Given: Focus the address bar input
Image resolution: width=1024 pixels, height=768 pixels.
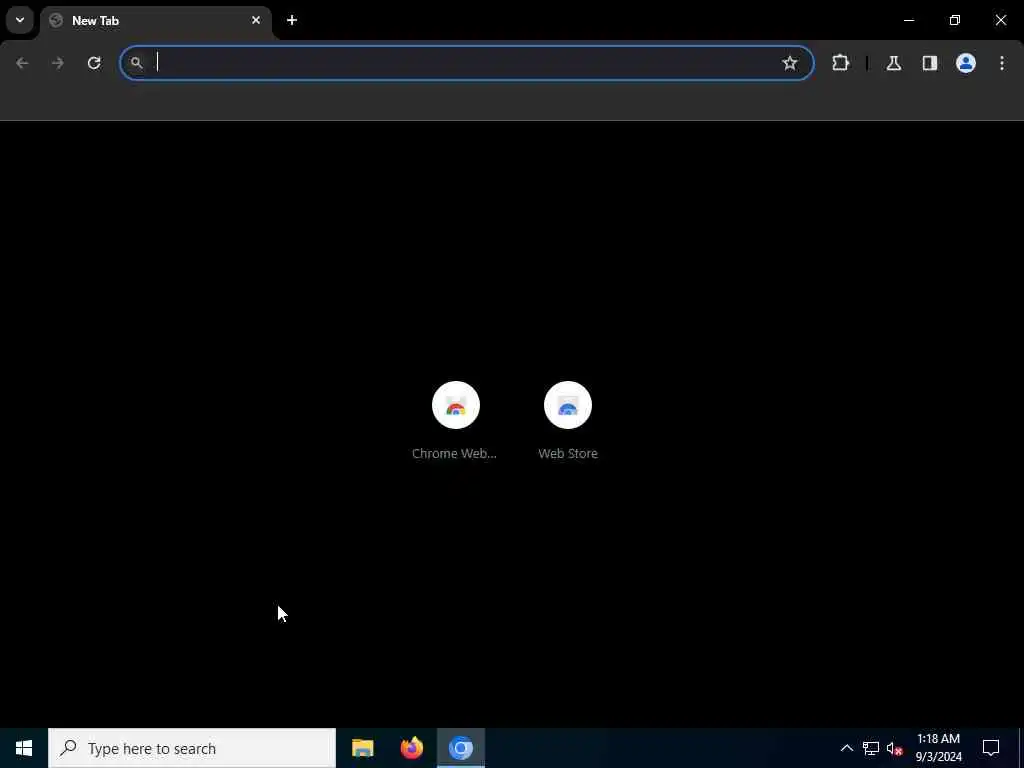Looking at the screenshot, I should coord(467,63).
